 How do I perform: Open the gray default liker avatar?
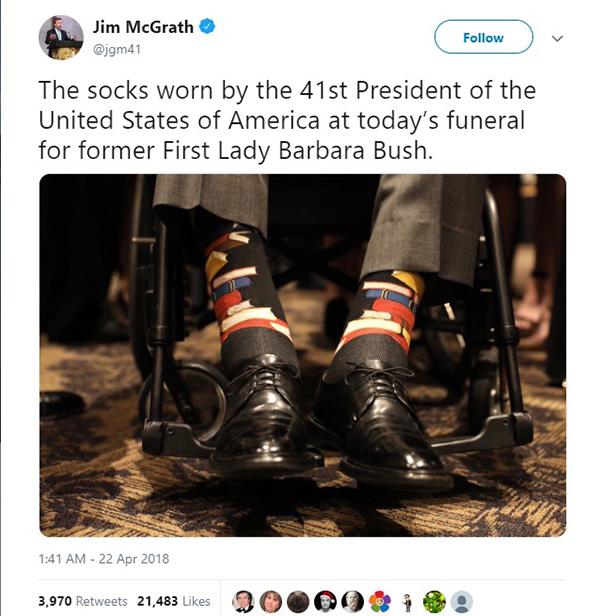(461, 601)
